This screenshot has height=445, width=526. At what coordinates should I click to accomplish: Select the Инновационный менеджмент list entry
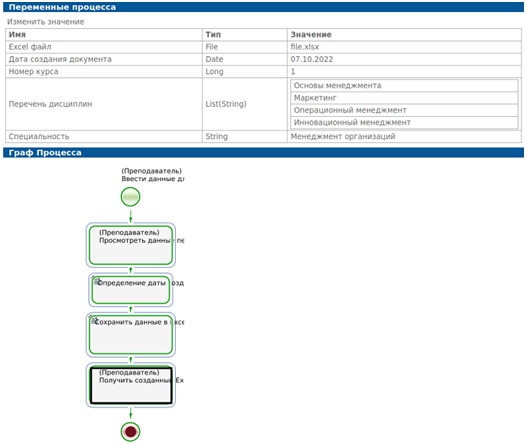(x=404, y=122)
